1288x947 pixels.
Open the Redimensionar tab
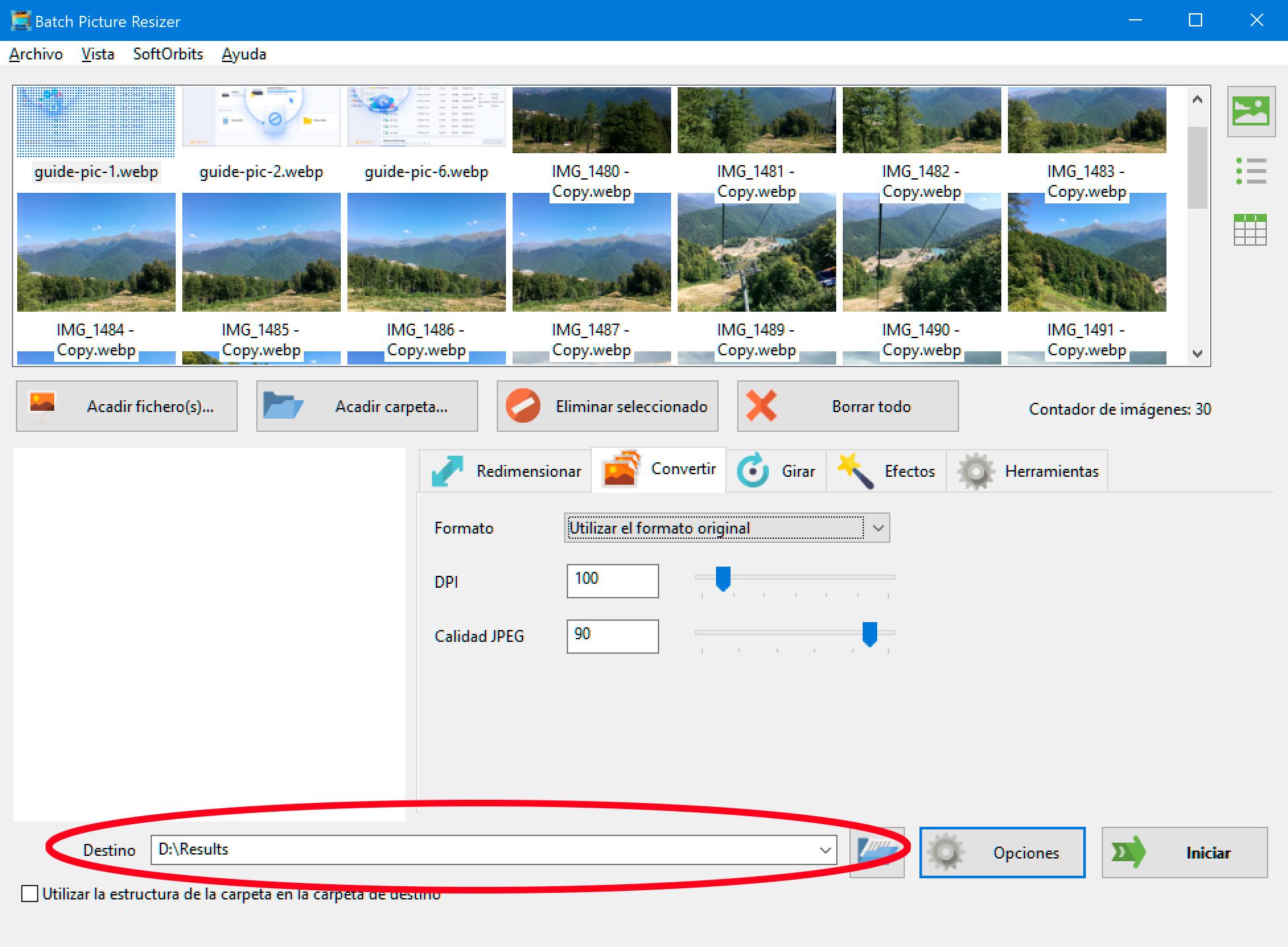click(x=506, y=471)
